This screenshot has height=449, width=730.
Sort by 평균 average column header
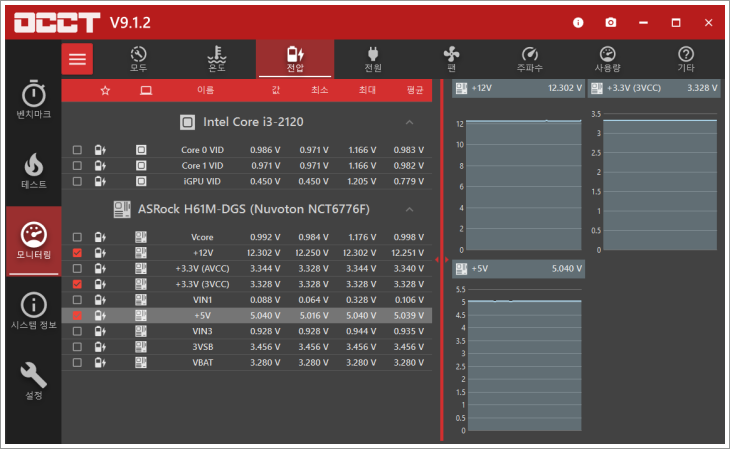(415, 90)
